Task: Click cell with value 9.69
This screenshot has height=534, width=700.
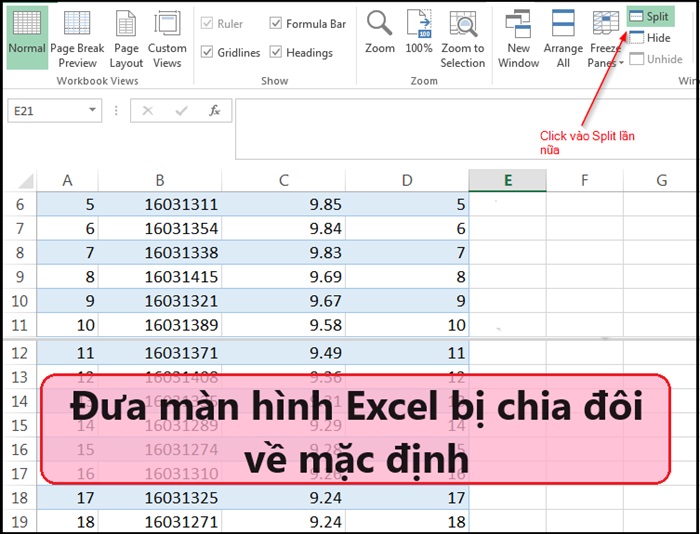Action: pyautogui.click(x=283, y=277)
